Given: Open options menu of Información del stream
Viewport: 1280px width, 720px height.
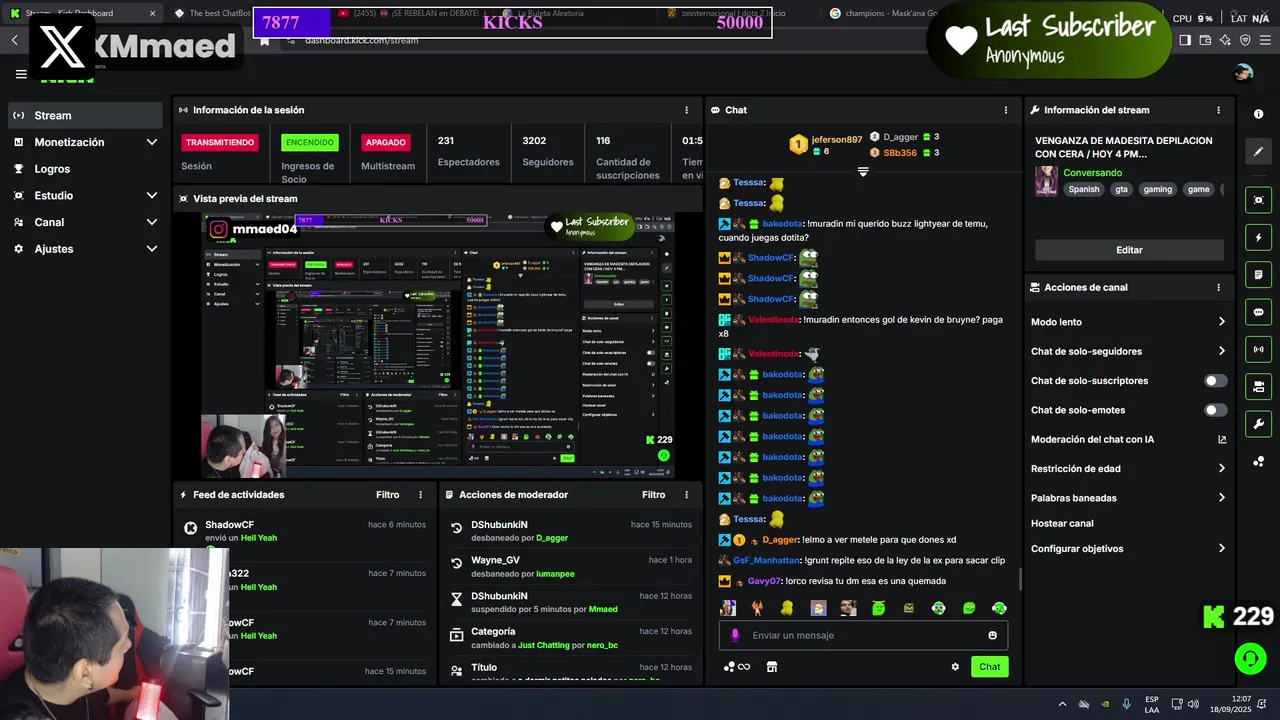Looking at the screenshot, I should click(1218, 110).
